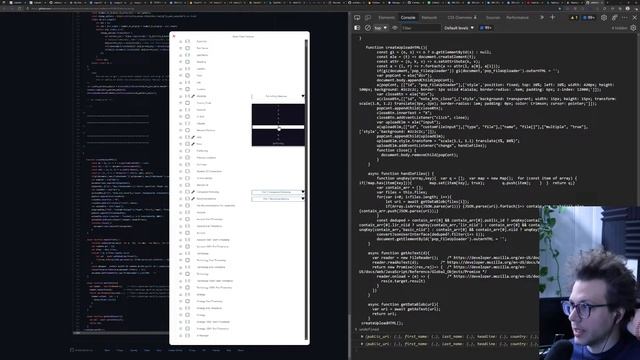Click the yellow warning count badge
This screenshot has width=640, height=360.
(574, 18)
